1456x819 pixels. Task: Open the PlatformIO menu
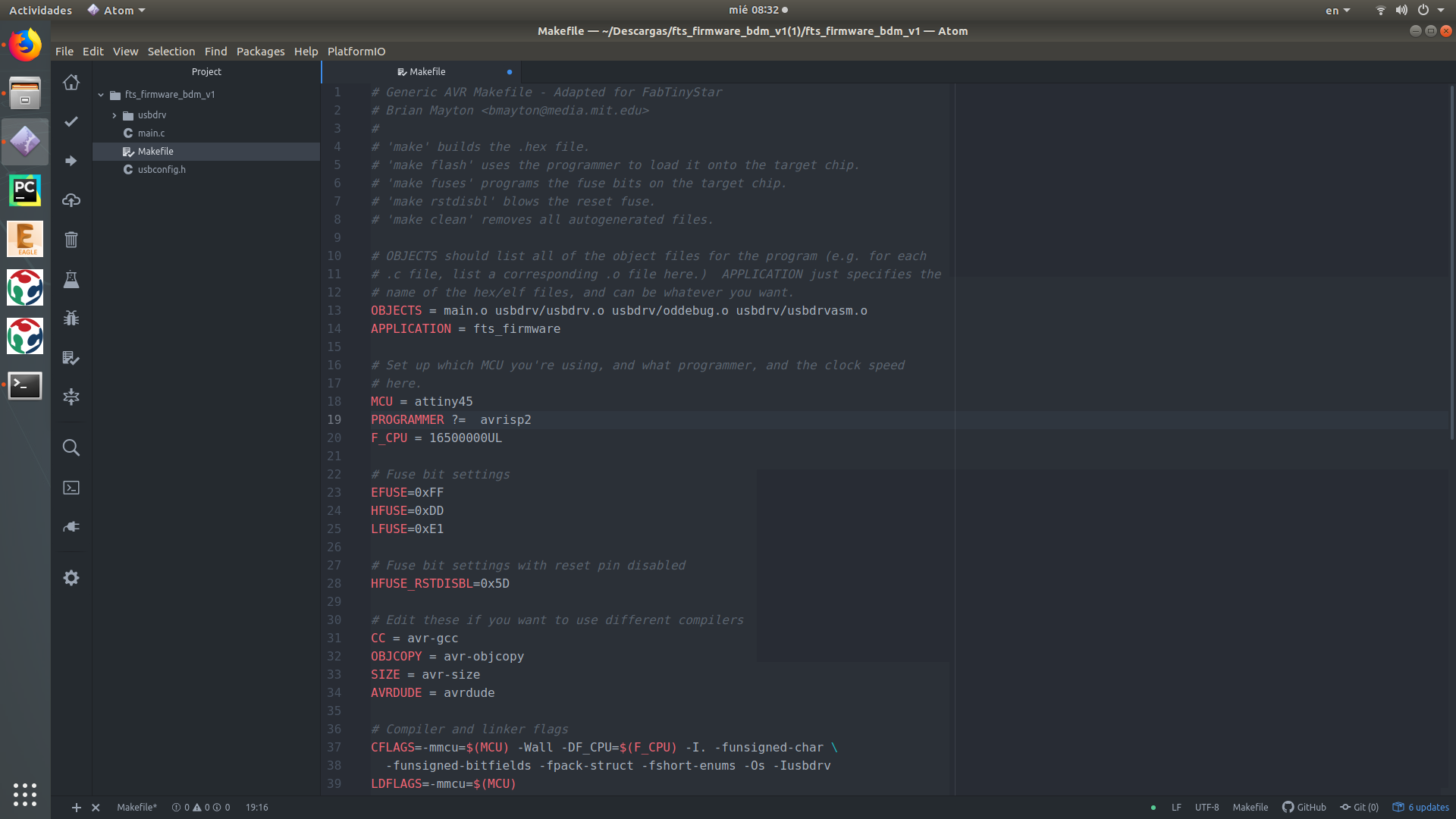pos(356,52)
